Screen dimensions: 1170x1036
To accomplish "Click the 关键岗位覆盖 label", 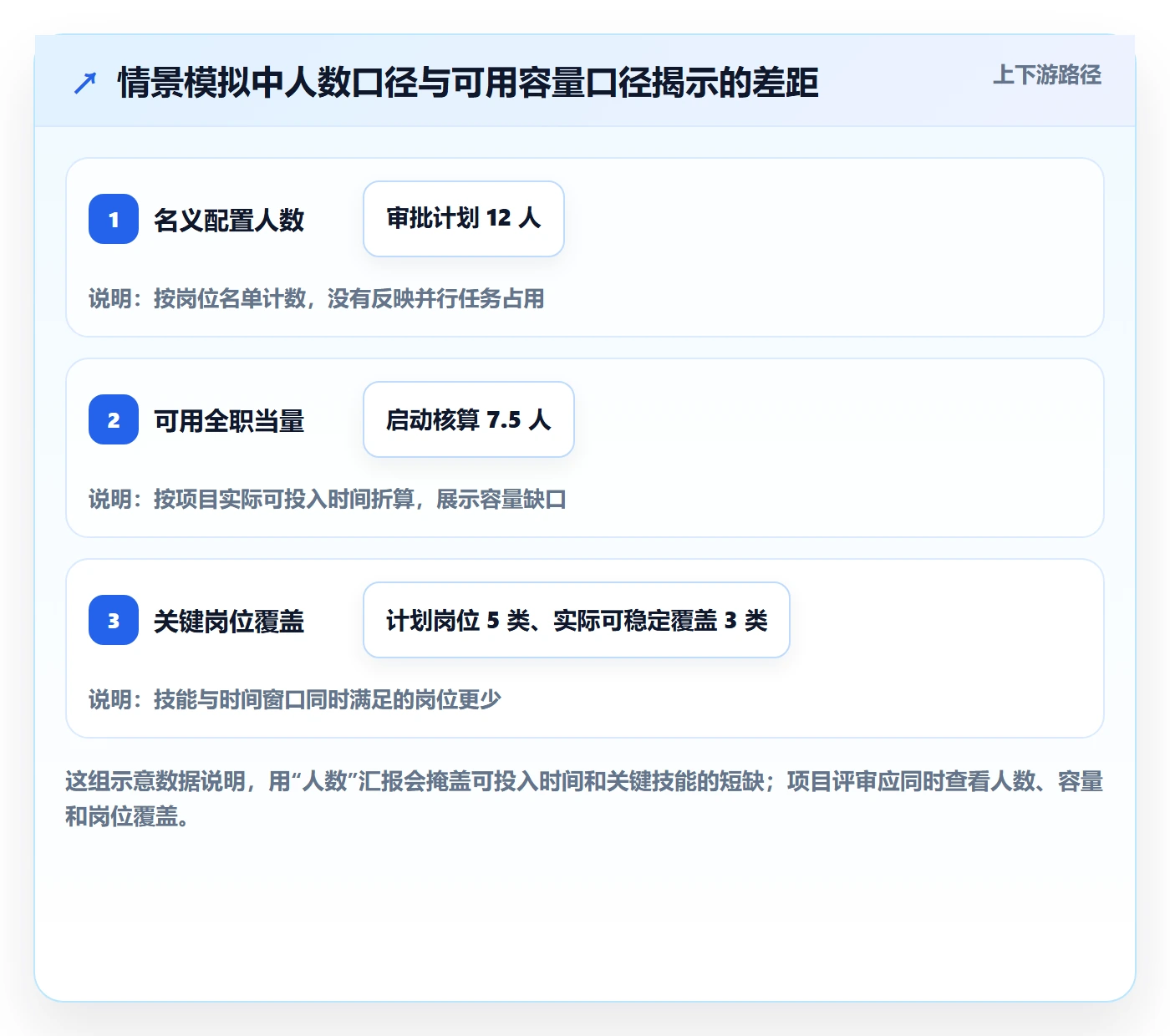I will 229,621.
